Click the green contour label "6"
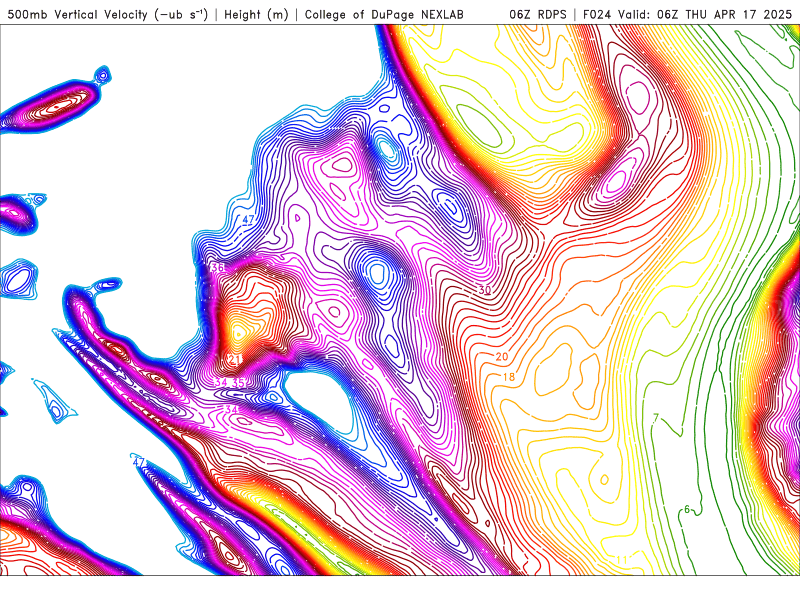 click(x=687, y=509)
